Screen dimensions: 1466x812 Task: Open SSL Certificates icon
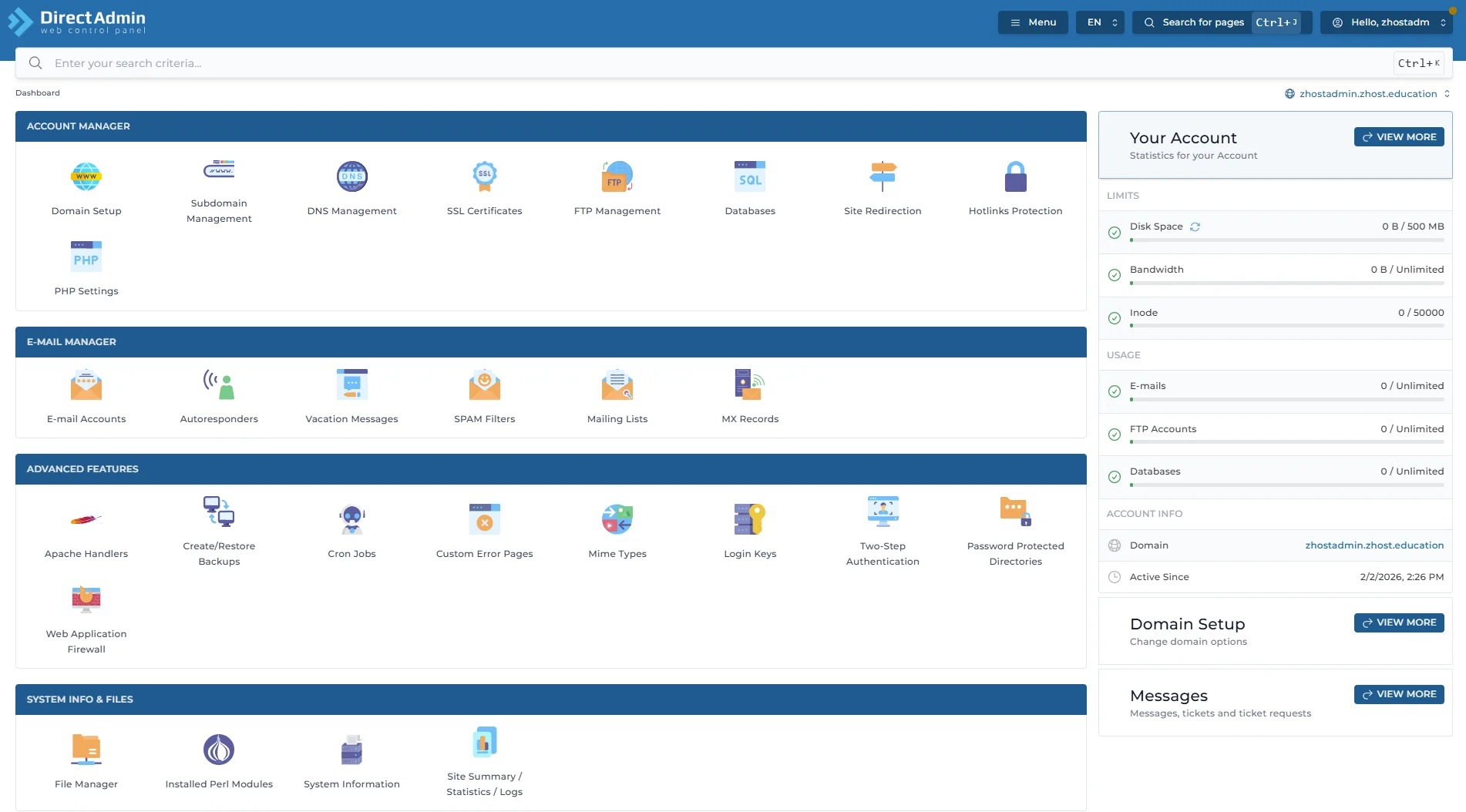(x=485, y=176)
